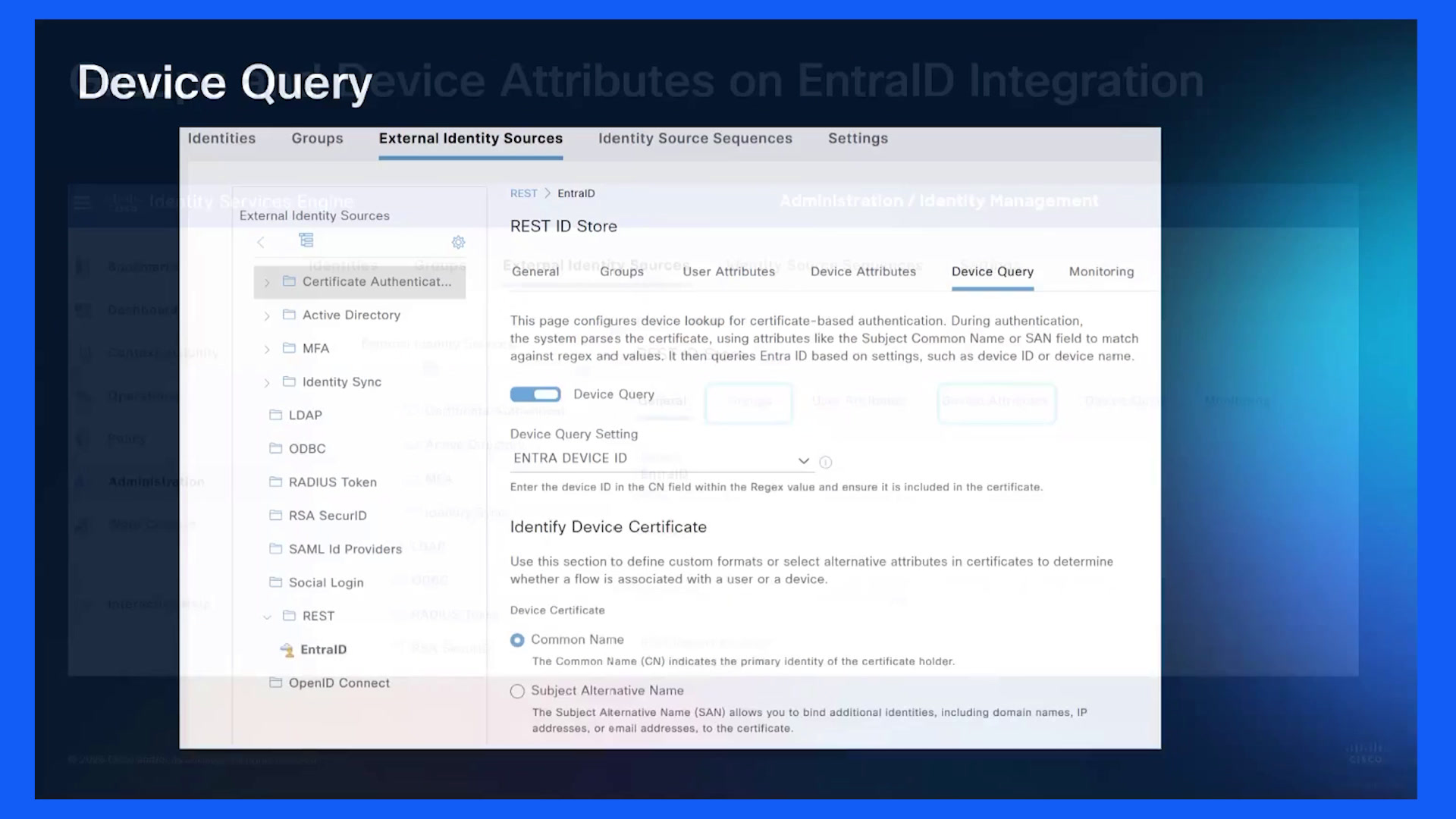Screen dimensions: 1456x819
Task: Click the back arrow in External Identity Sources panel
Action: pyautogui.click(x=261, y=243)
